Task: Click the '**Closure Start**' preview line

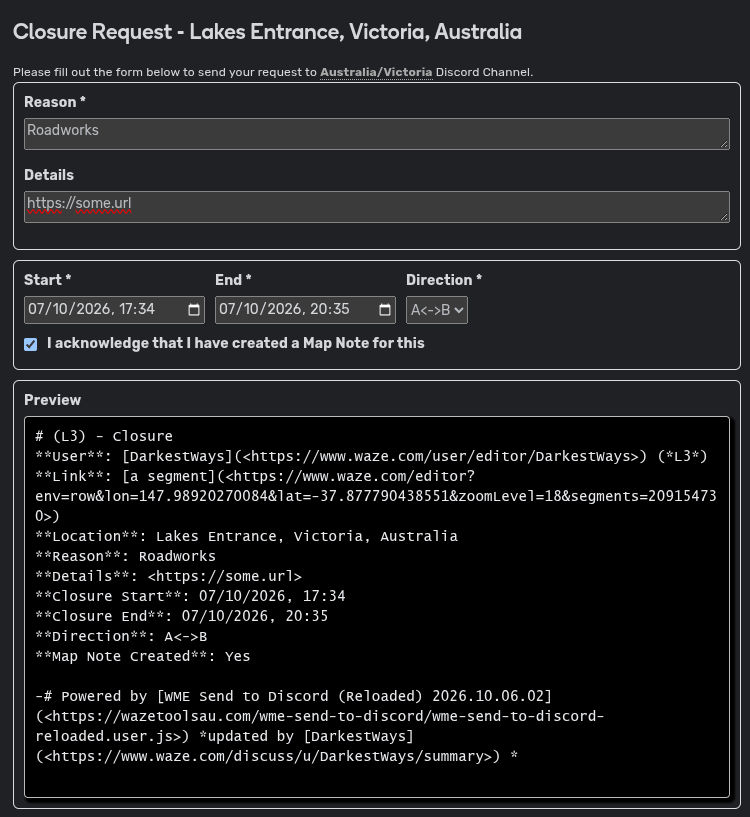Action: (190, 596)
